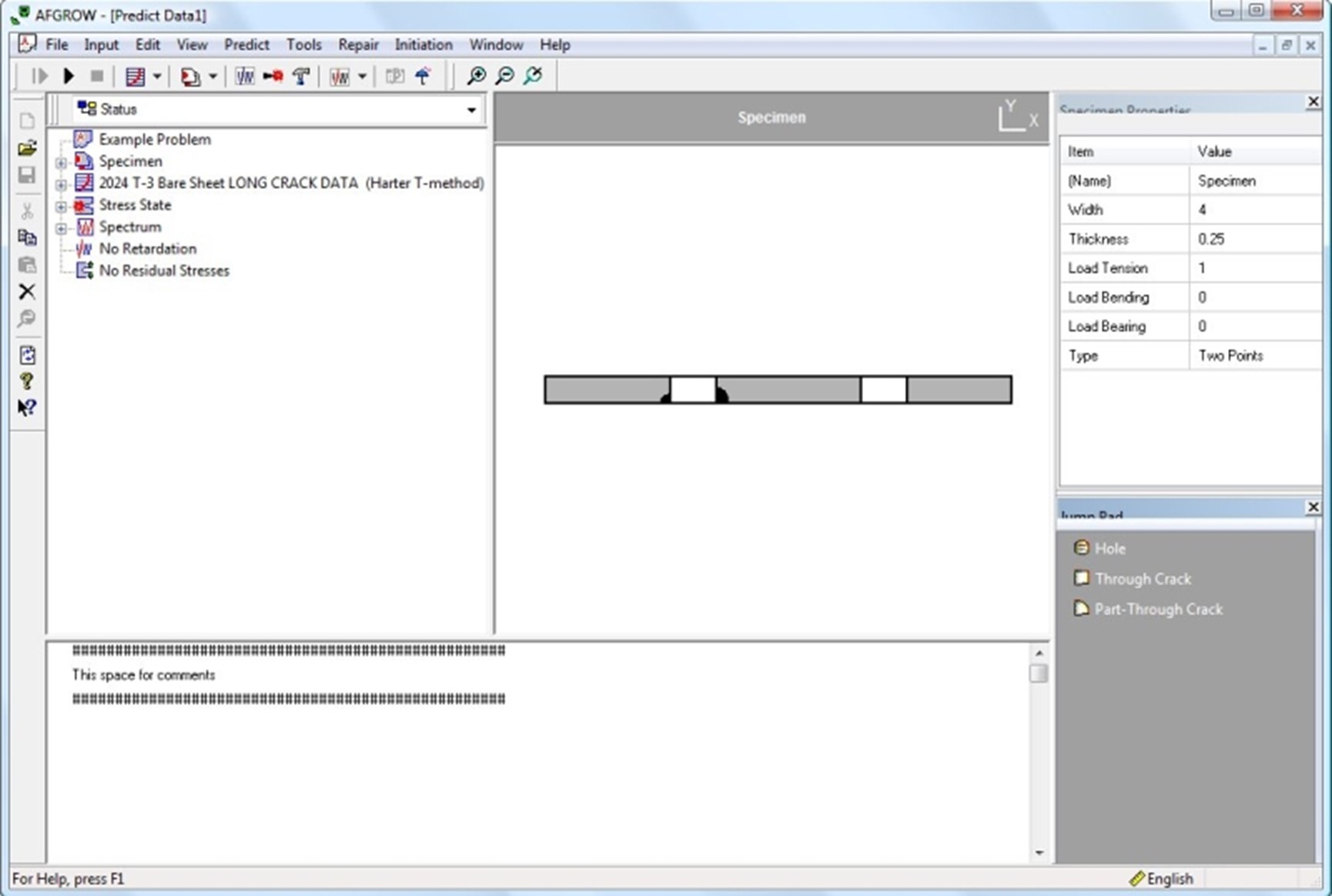This screenshot has height=896, width=1332.
Task: Click Part-Through Crack in Jump Pad
Action: (1158, 609)
